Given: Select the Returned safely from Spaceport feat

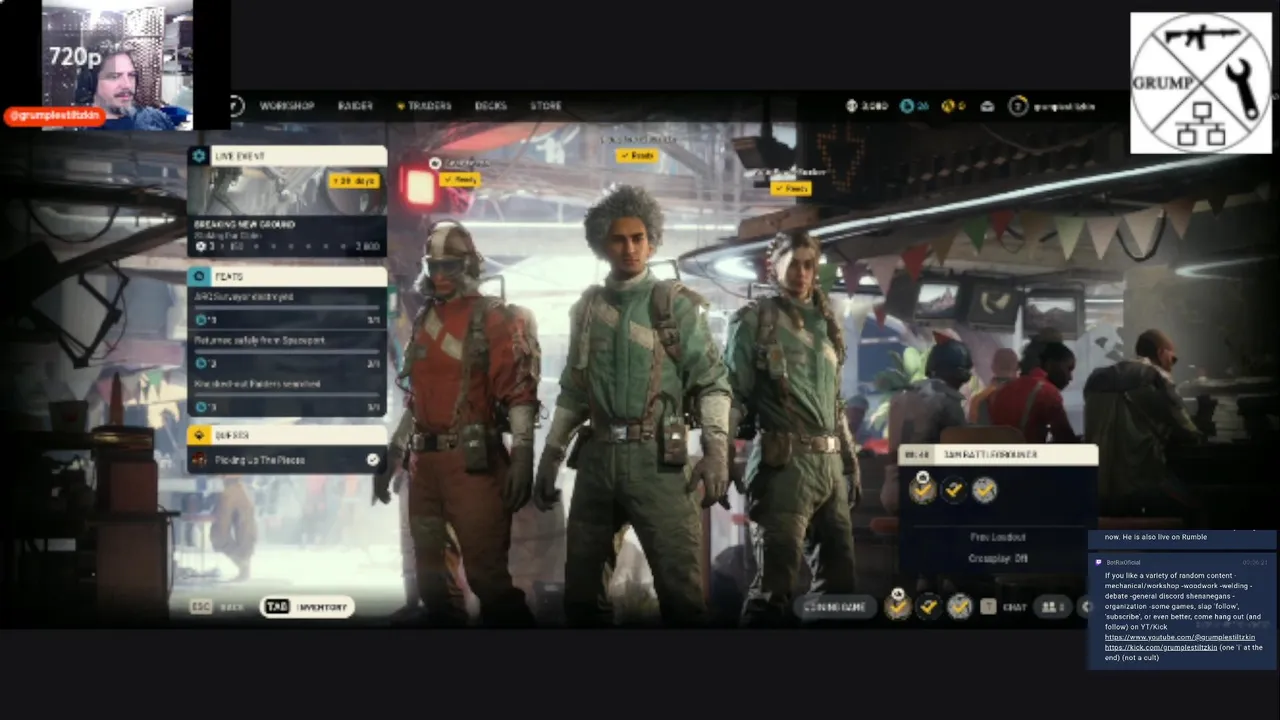Looking at the screenshot, I should point(259,340).
